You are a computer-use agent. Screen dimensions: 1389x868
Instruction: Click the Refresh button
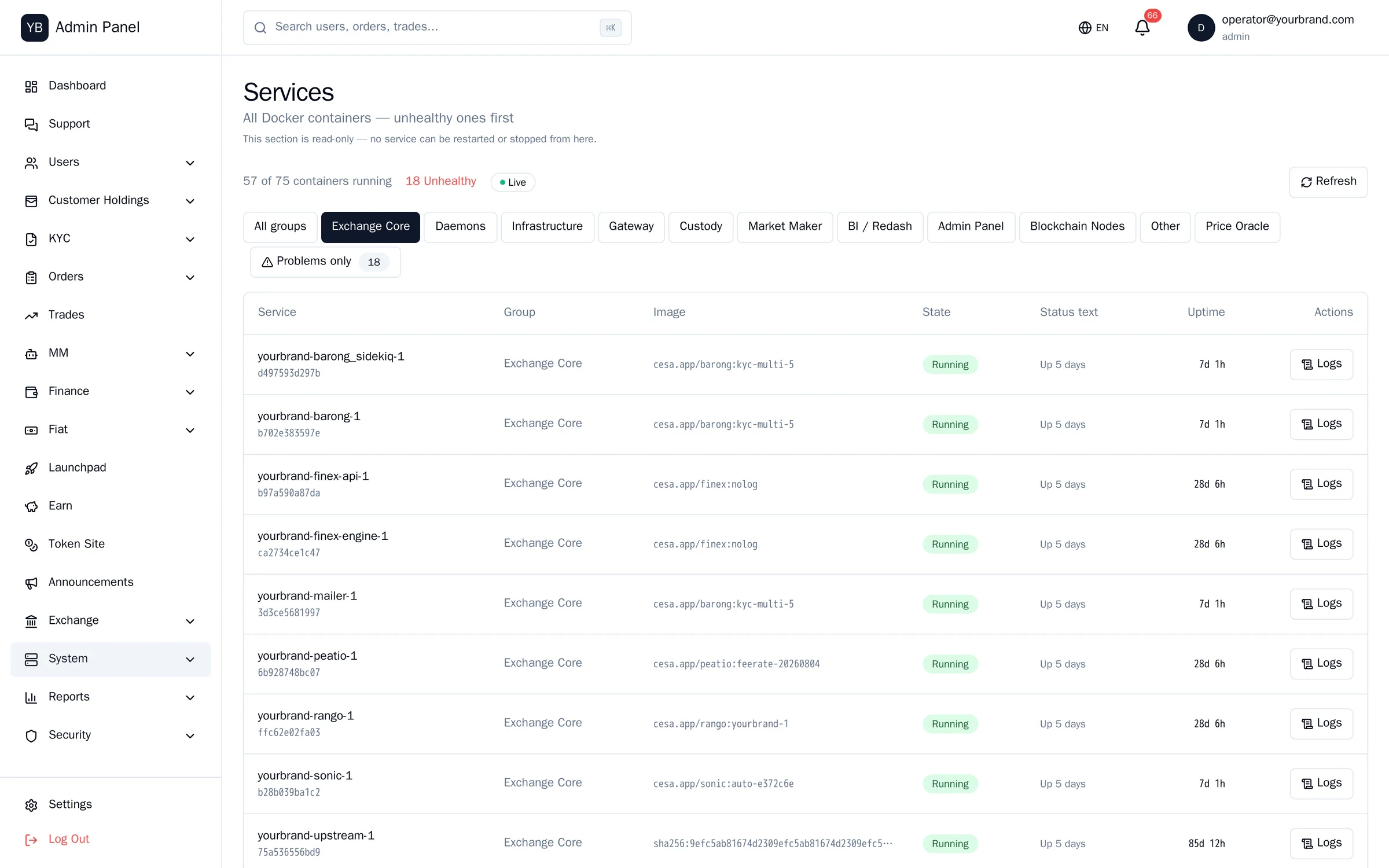pyautogui.click(x=1328, y=182)
